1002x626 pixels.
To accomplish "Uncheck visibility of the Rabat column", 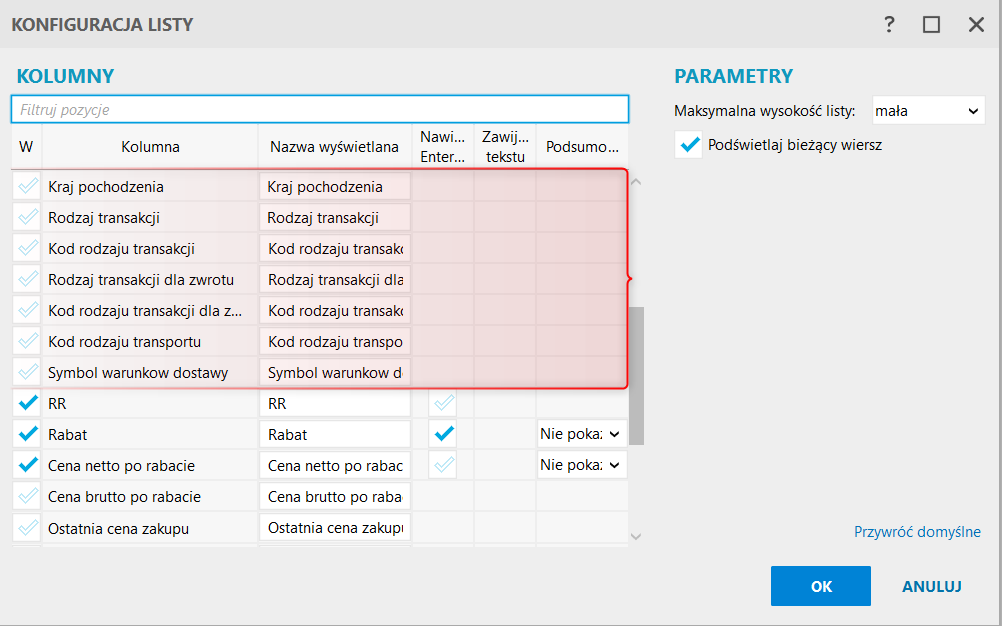I will pyautogui.click(x=28, y=435).
